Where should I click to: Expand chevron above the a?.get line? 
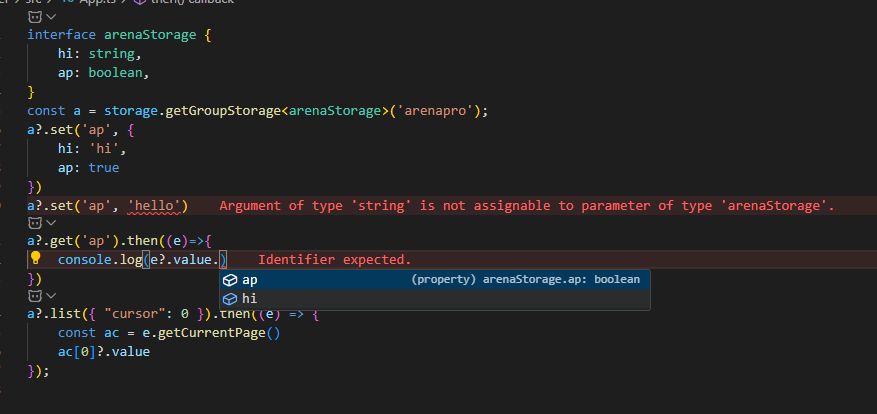(x=51, y=223)
